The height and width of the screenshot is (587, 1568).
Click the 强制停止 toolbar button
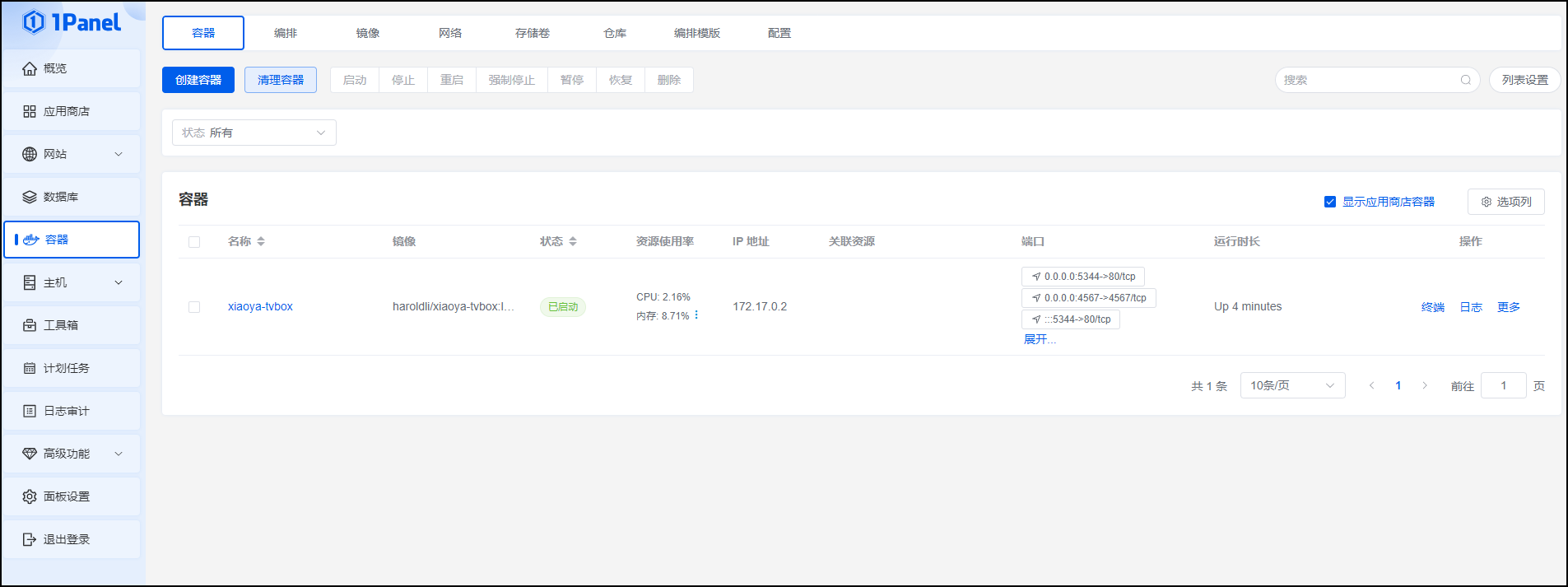(x=512, y=80)
